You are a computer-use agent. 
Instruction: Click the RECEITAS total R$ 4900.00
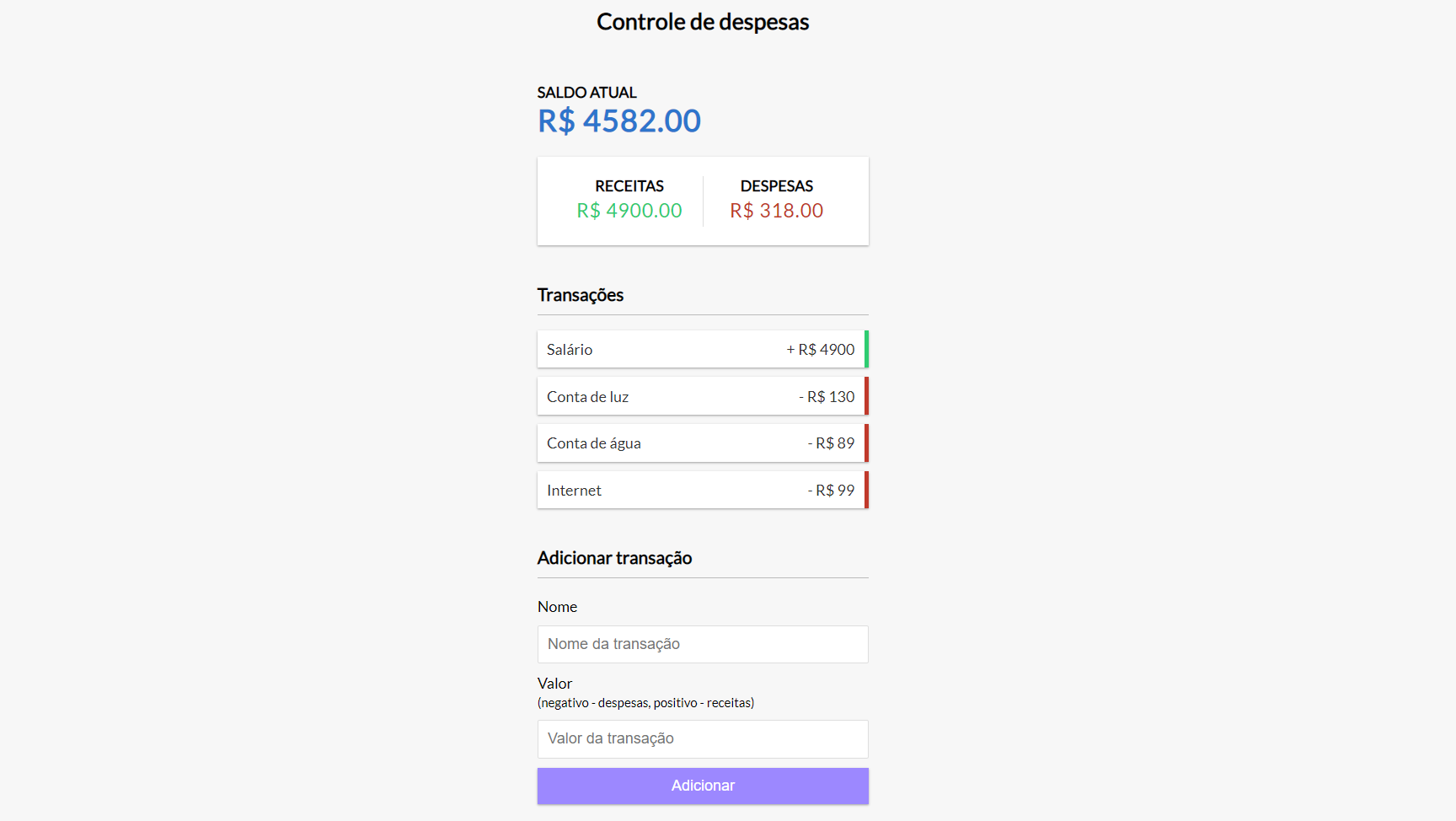[629, 211]
